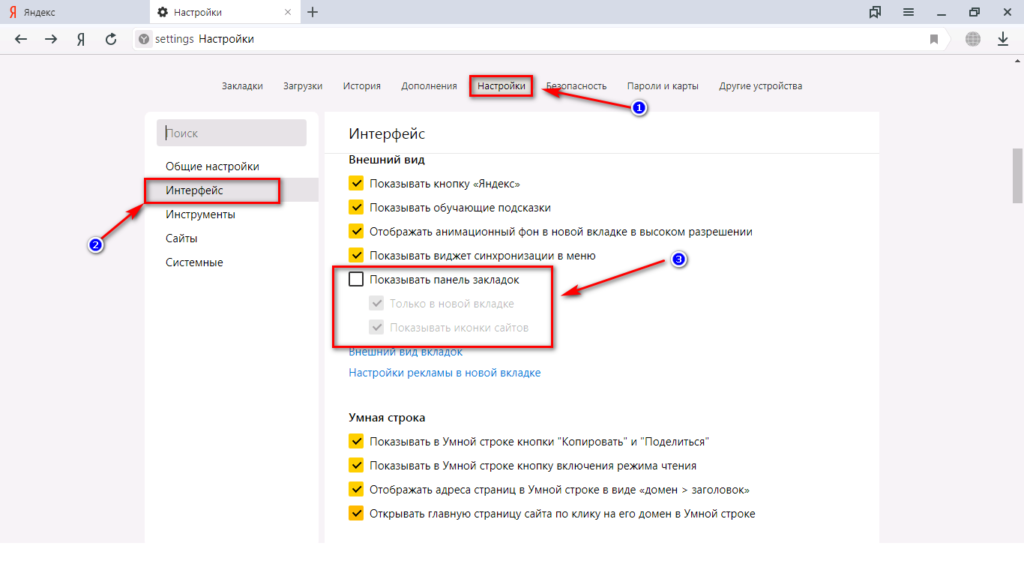Bookmark this page with the bookmark icon

[x=934, y=39]
